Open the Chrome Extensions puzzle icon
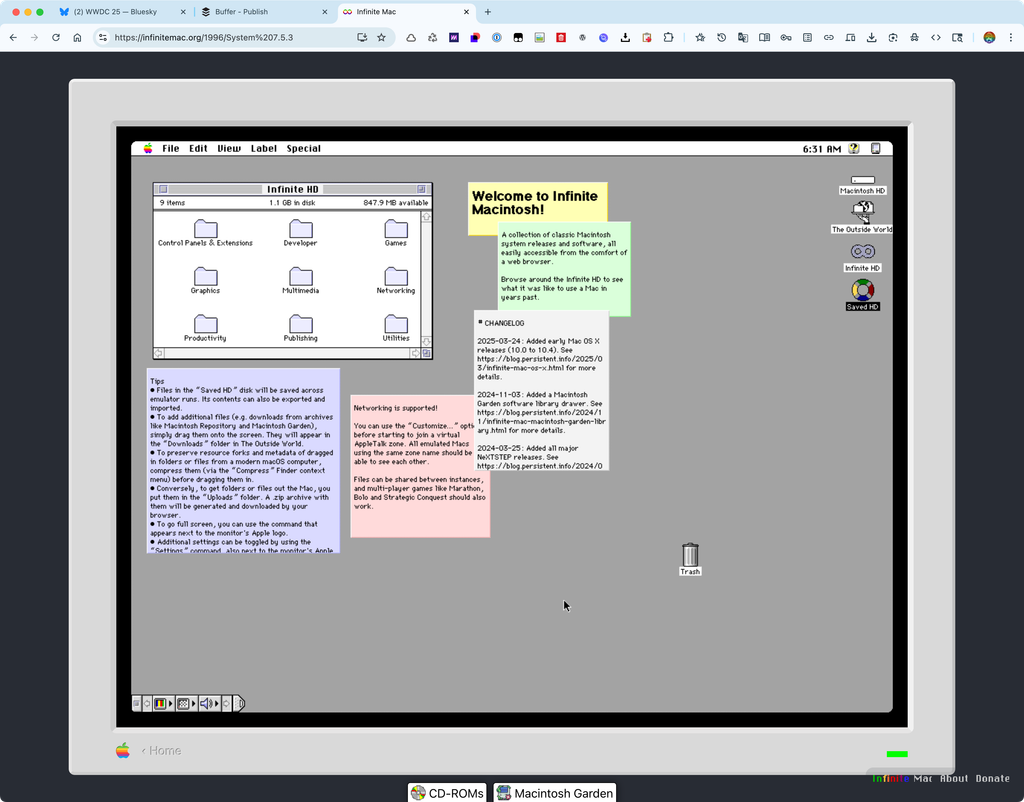The height and width of the screenshot is (802, 1024). [x=668, y=37]
